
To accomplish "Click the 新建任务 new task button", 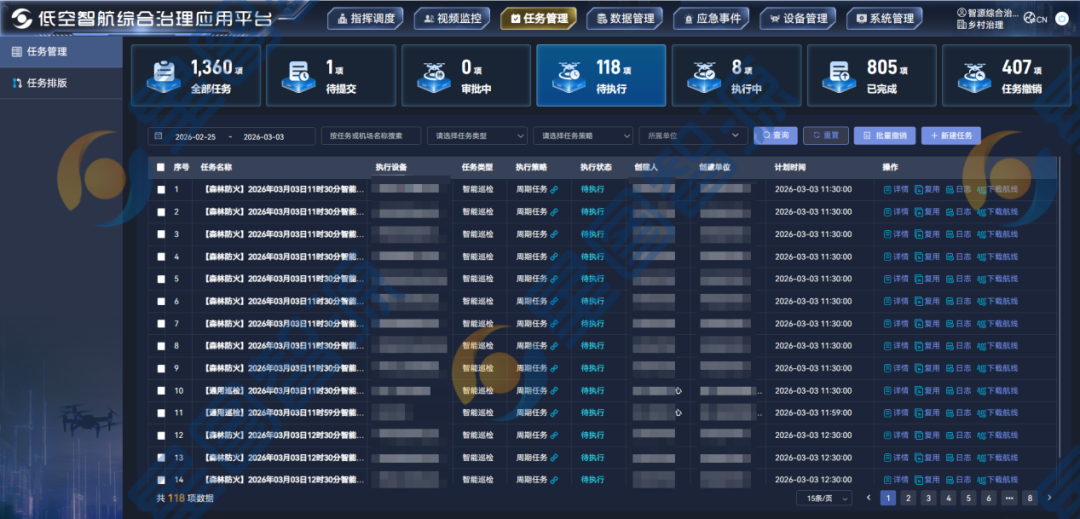I will click(951, 136).
